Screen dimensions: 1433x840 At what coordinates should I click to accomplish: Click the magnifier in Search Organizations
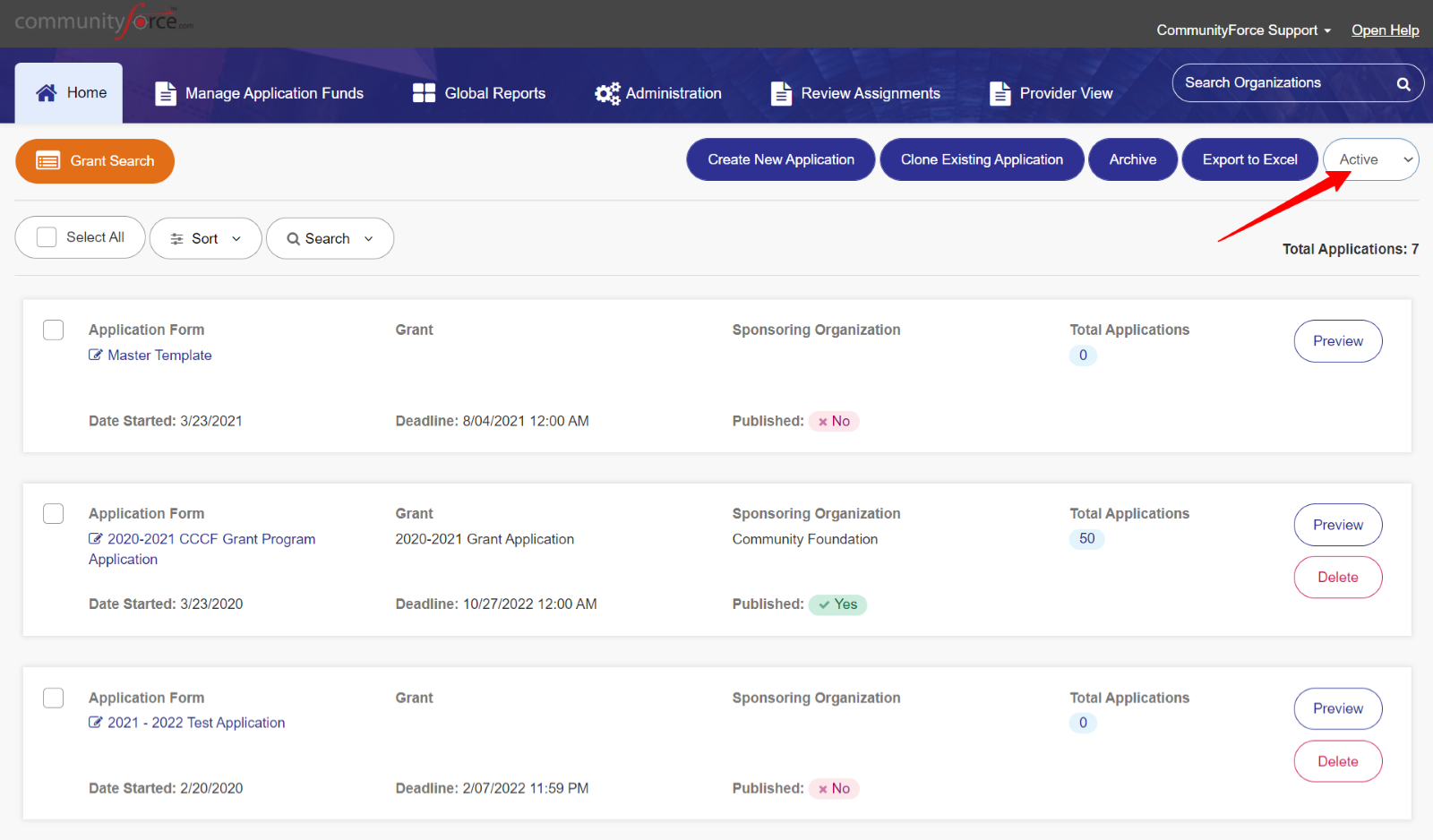pyautogui.click(x=1403, y=84)
